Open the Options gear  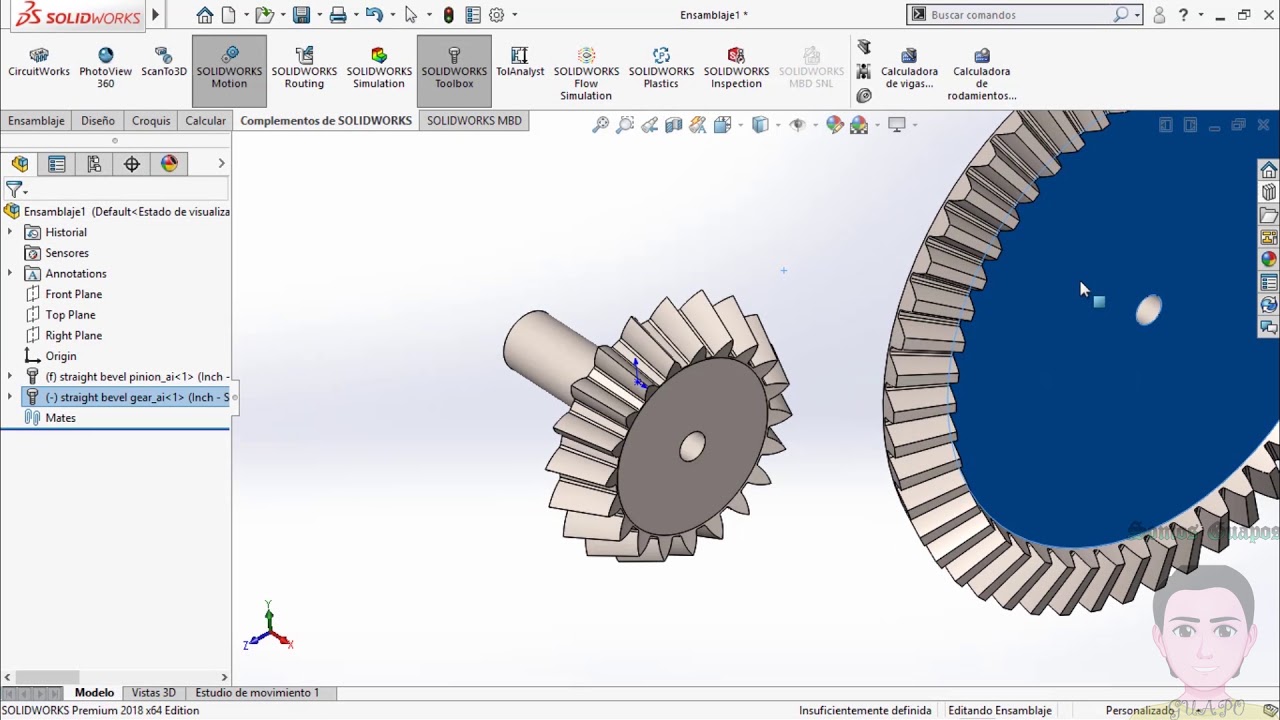(x=496, y=15)
